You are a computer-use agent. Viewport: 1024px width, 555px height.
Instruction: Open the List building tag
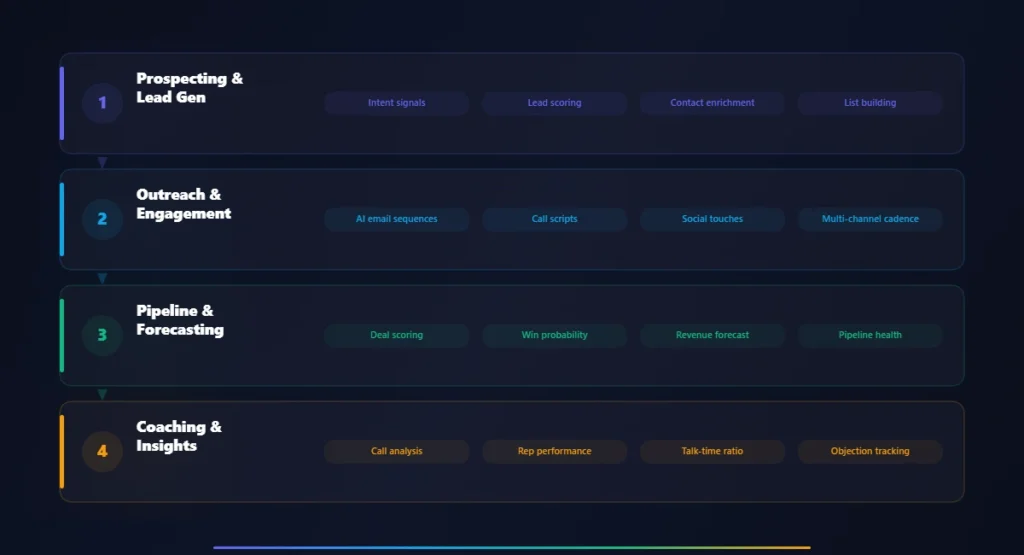(870, 103)
